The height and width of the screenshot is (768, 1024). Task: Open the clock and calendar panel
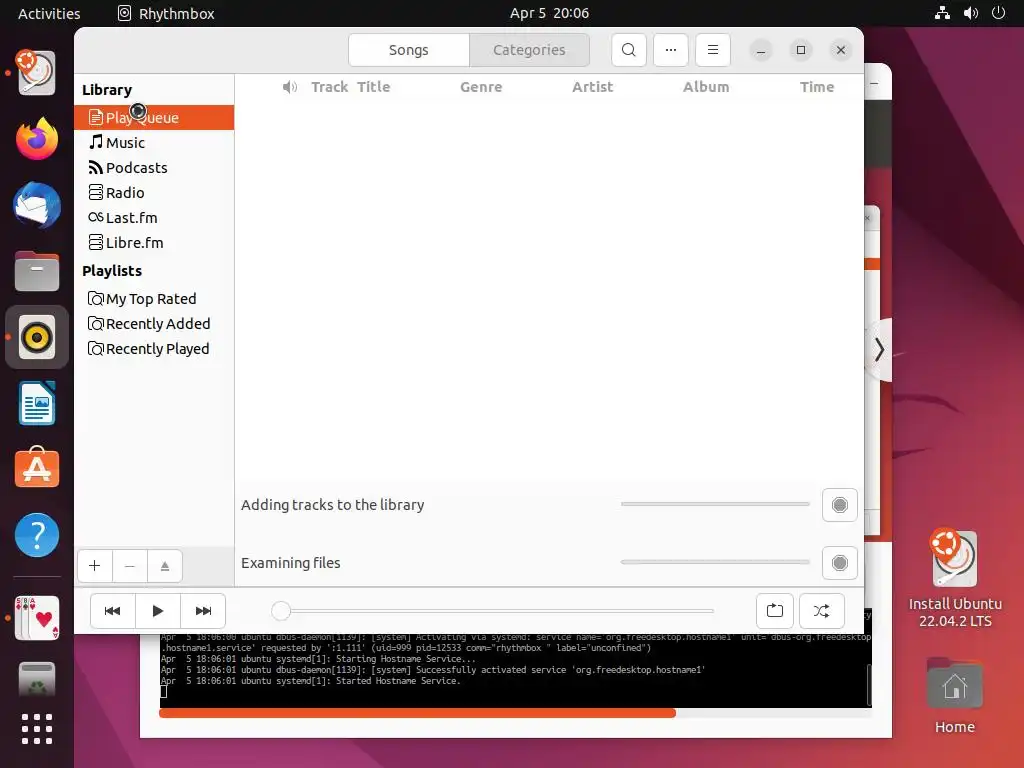549,13
